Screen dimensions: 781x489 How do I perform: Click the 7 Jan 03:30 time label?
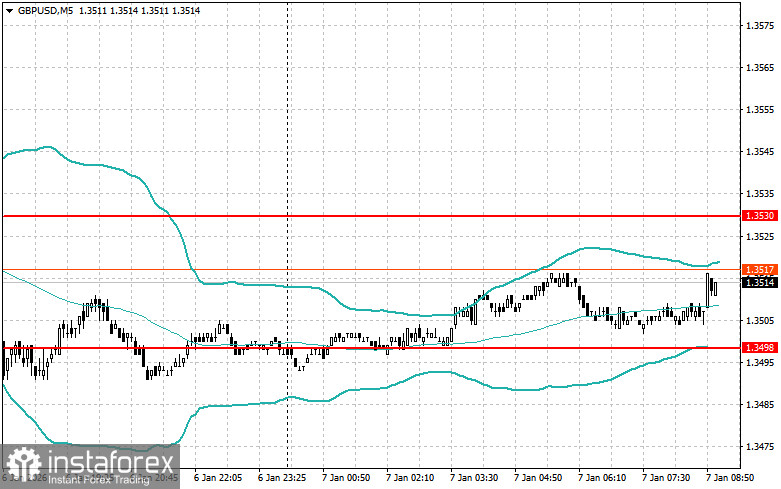474,478
